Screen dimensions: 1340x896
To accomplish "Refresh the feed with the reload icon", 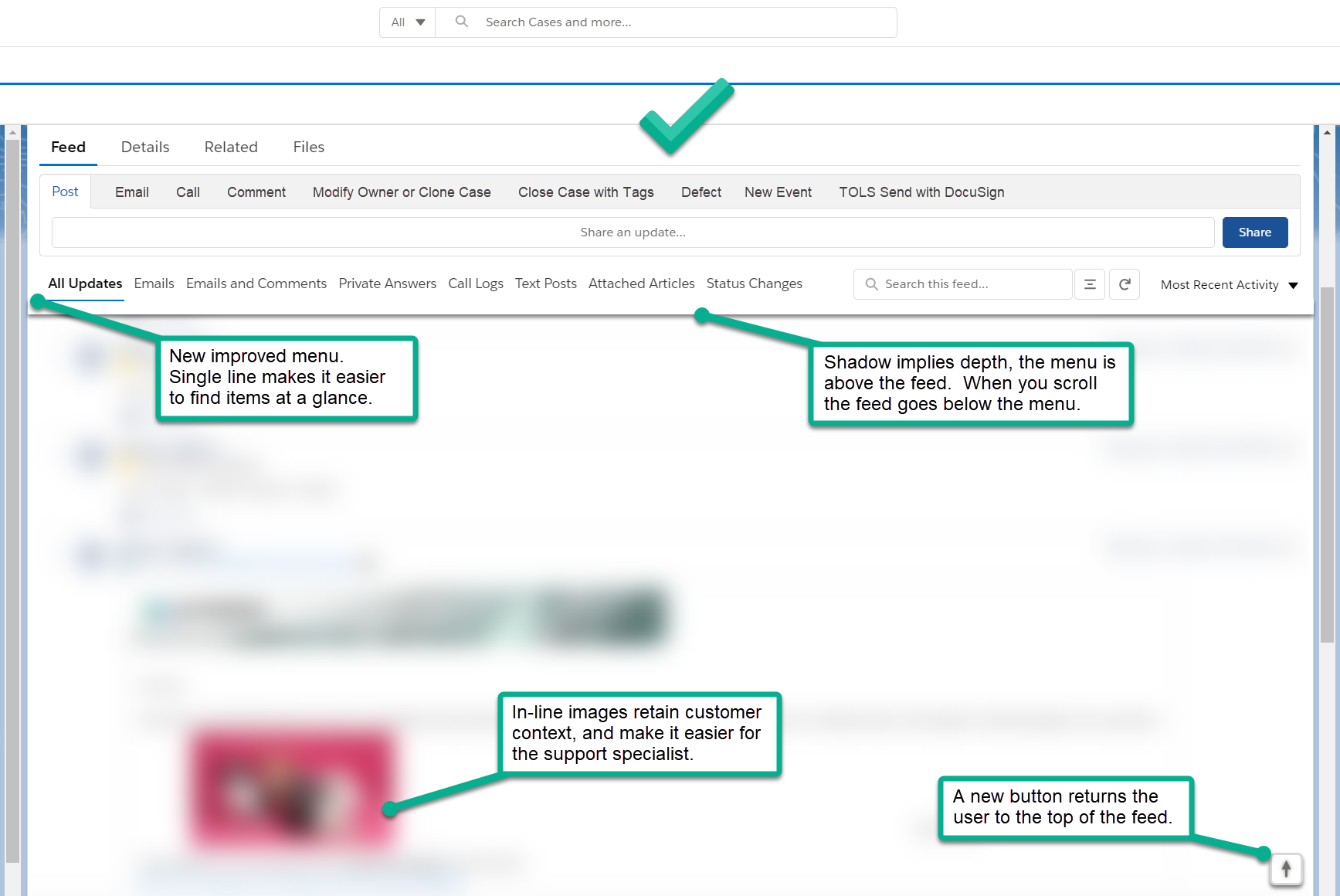I will 1124,284.
